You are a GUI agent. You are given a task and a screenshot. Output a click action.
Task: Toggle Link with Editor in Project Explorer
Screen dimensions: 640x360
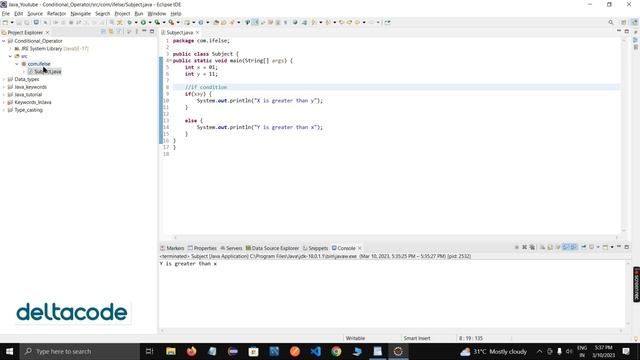[111, 32]
